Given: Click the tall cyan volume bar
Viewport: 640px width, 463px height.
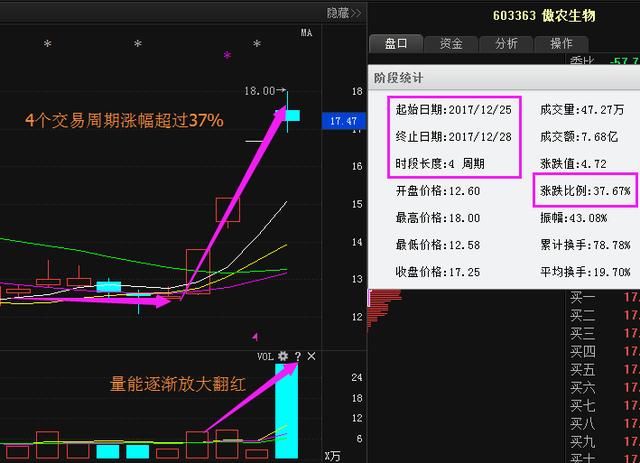Looking at the screenshot, I should [x=287, y=411].
